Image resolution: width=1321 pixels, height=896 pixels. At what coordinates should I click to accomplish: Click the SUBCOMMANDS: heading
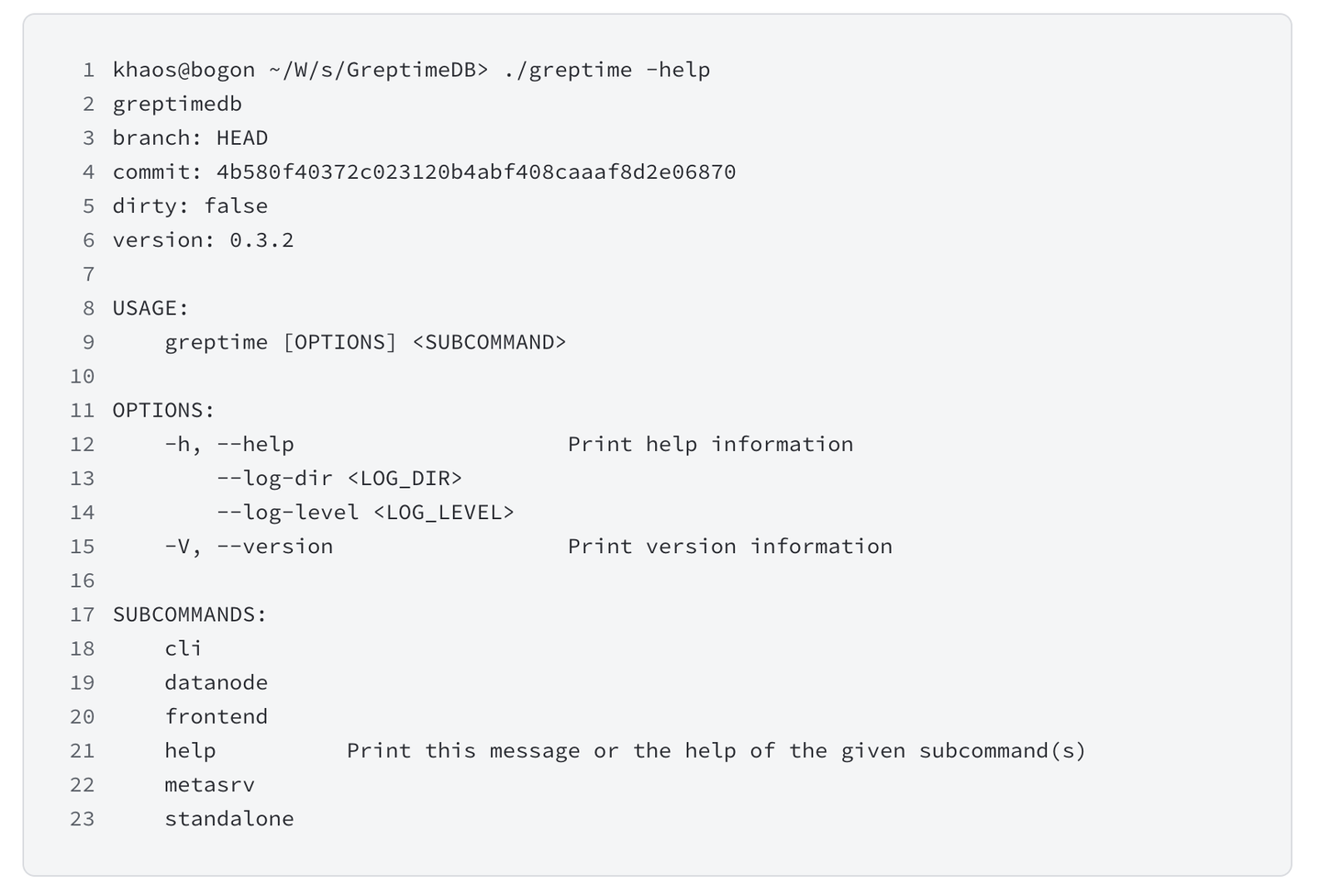(x=189, y=614)
